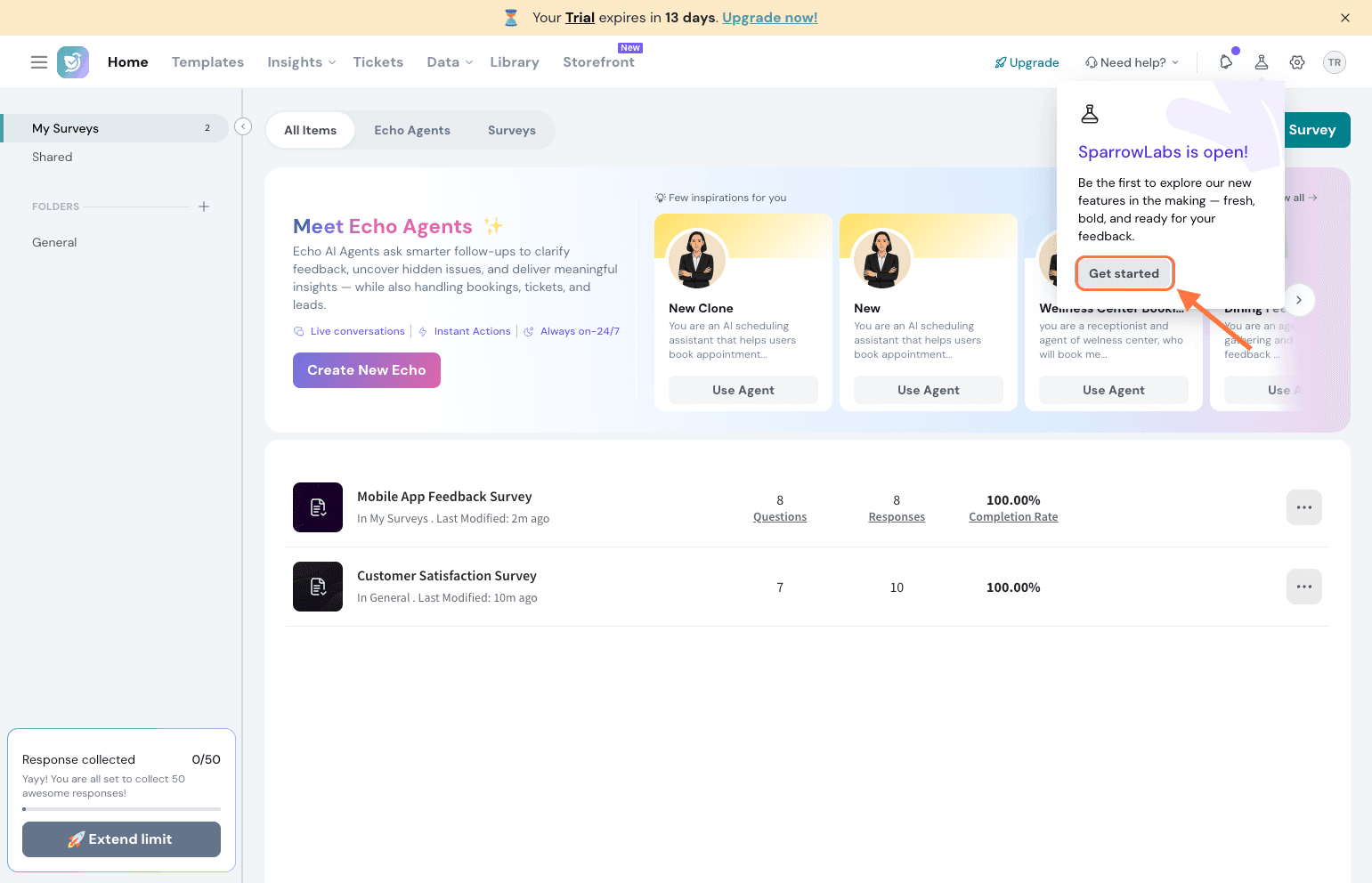This screenshot has width=1372, height=883.
Task: Click the Upgrade now link
Action: [x=769, y=18]
